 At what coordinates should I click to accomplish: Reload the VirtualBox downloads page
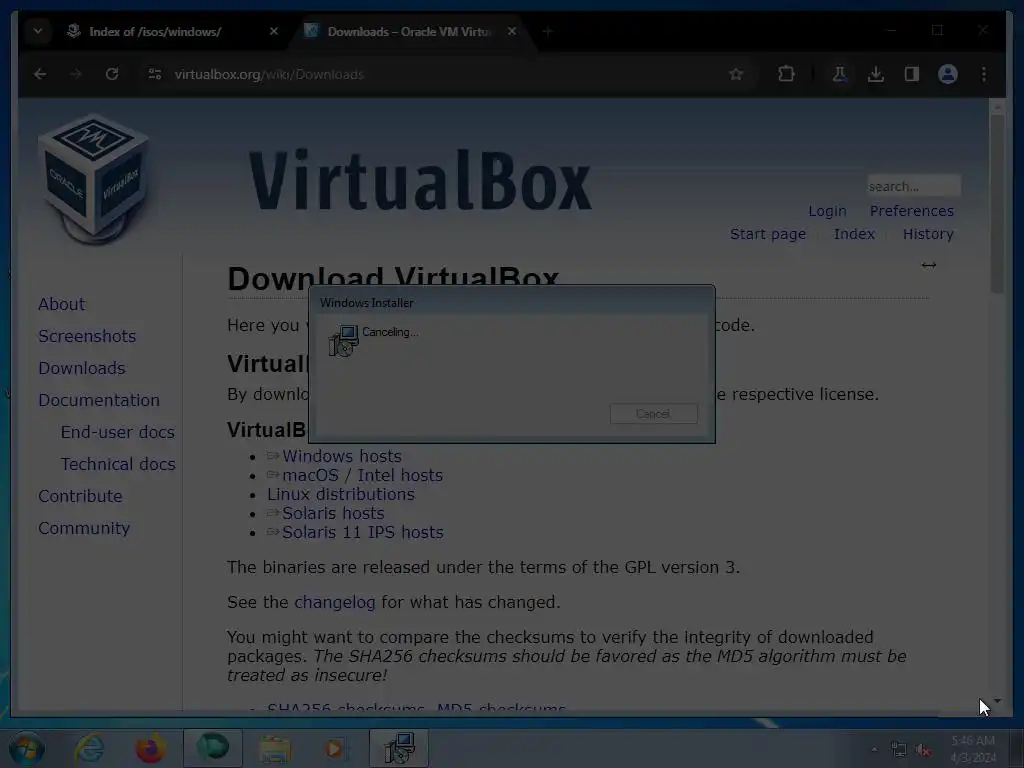112,74
